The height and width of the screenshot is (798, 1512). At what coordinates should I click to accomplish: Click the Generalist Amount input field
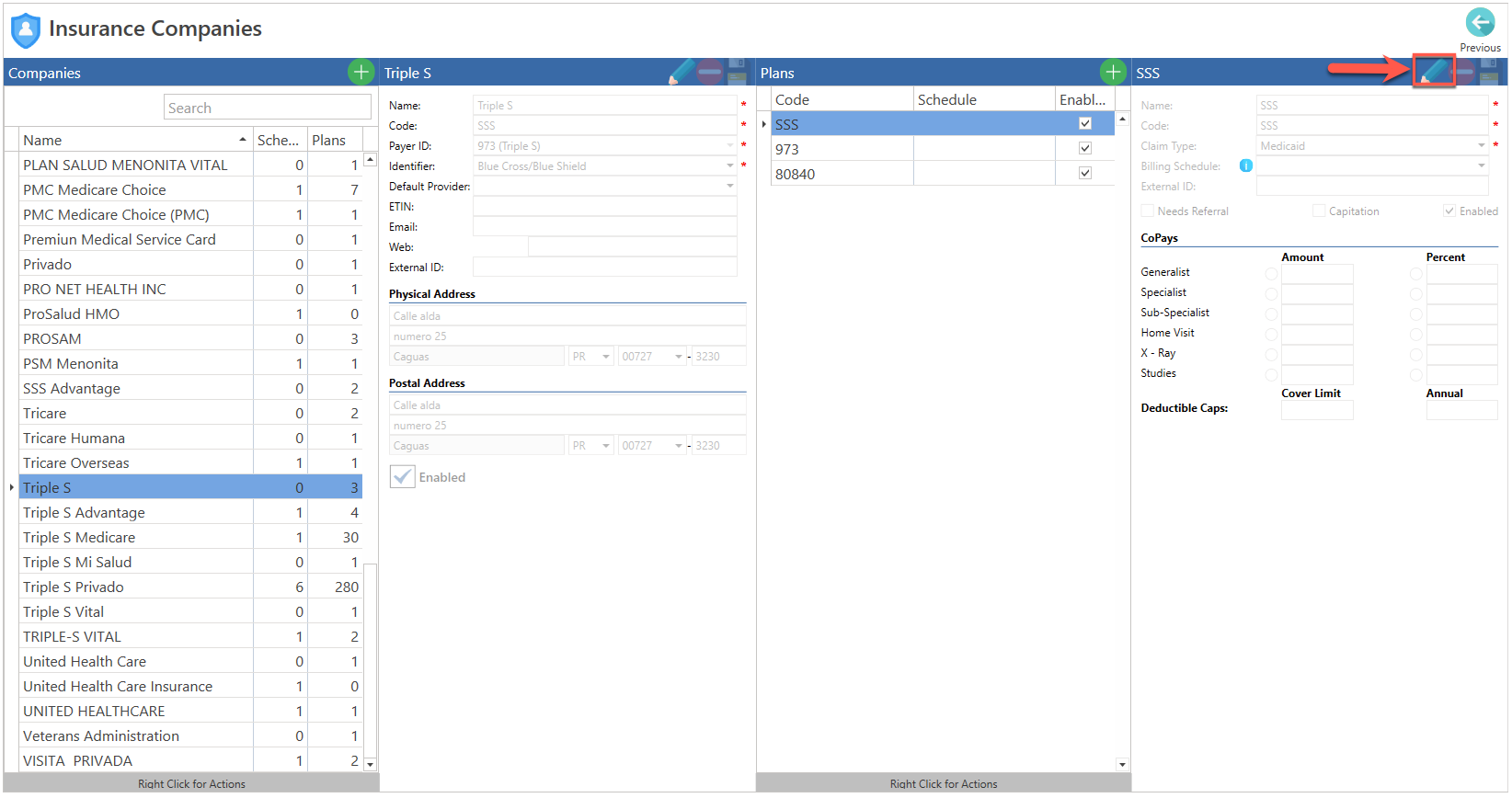[1317, 274]
